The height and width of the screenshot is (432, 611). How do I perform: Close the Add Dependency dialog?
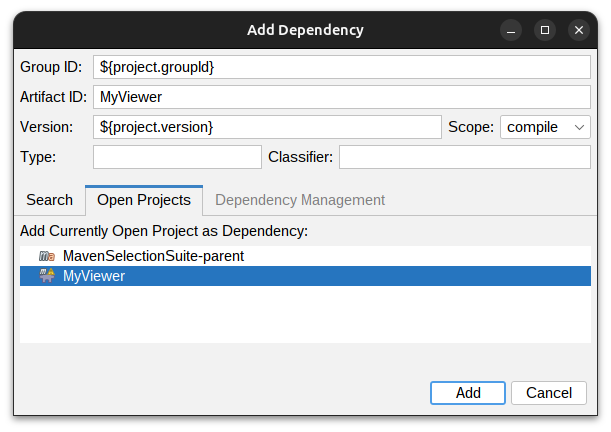(x=579, y=30)
